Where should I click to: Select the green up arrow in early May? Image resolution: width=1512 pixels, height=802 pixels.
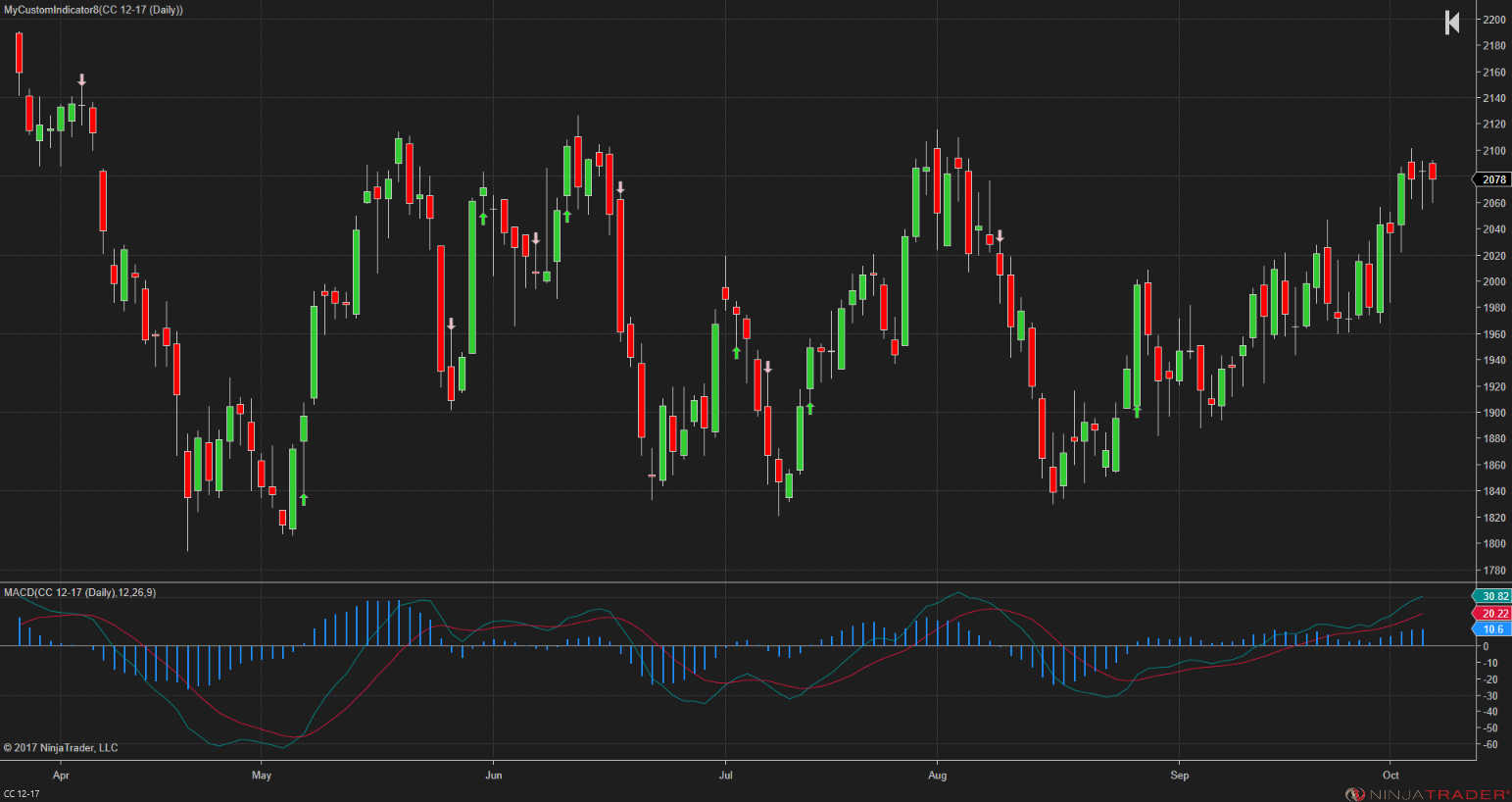pos(304,499)
